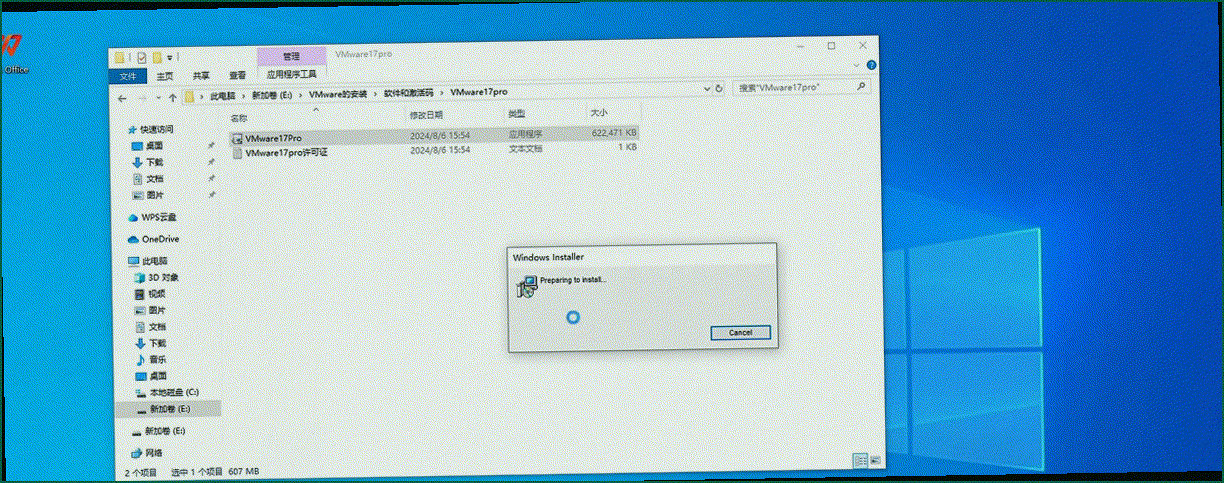1224x483 pixels.
Task: Click modified date of VMware17pro许可证
Action: click(440, 150)
